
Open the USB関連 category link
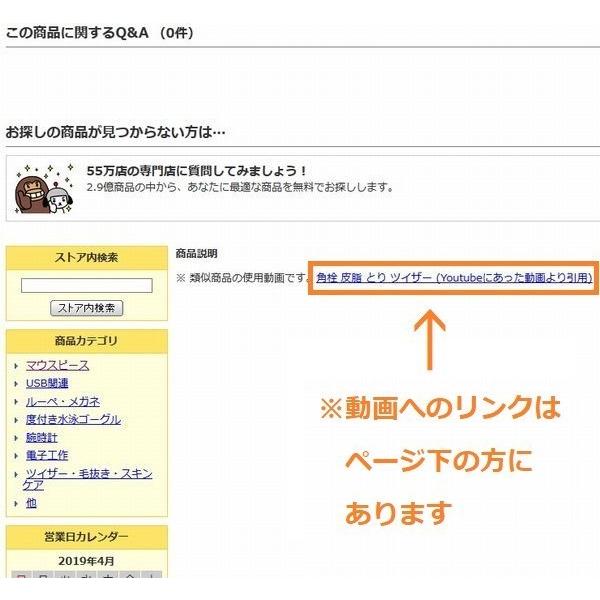click(x=47, y=384)
